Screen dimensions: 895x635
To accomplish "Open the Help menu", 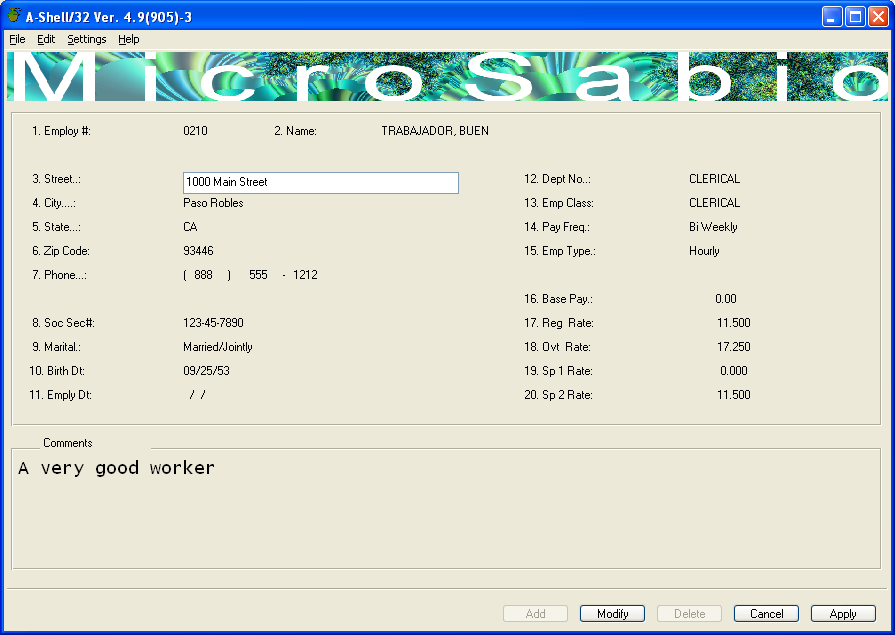I will (129, 39).
